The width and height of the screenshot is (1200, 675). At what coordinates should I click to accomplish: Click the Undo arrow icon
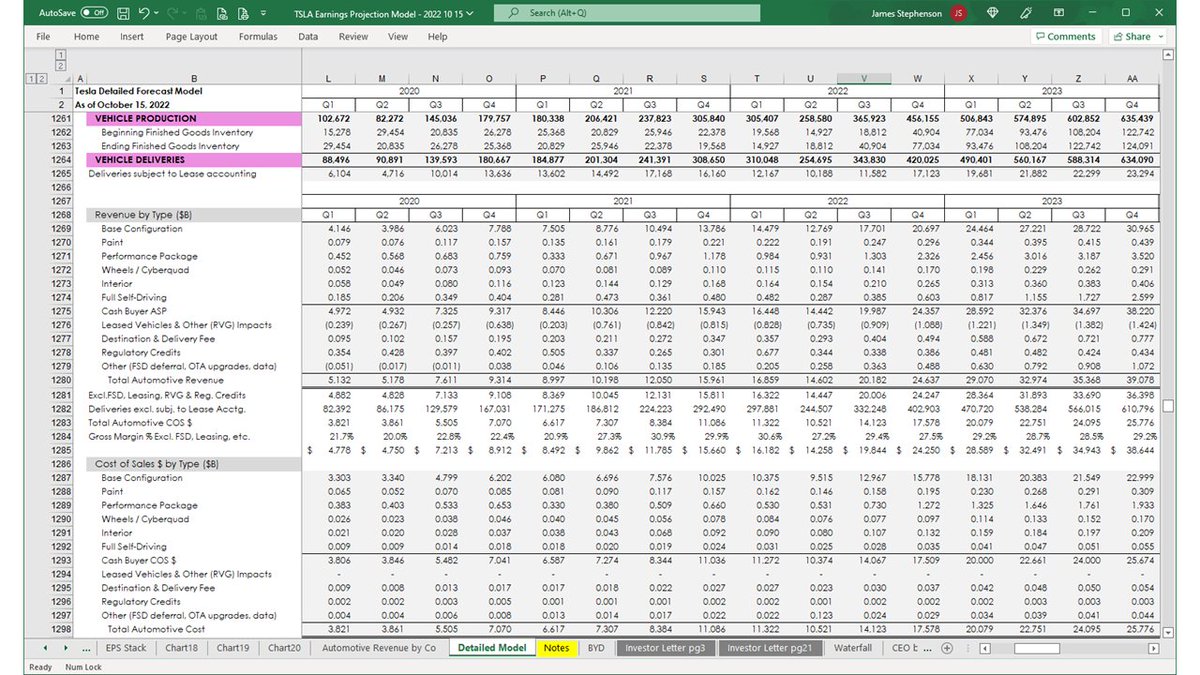click(x=145, y=13)
